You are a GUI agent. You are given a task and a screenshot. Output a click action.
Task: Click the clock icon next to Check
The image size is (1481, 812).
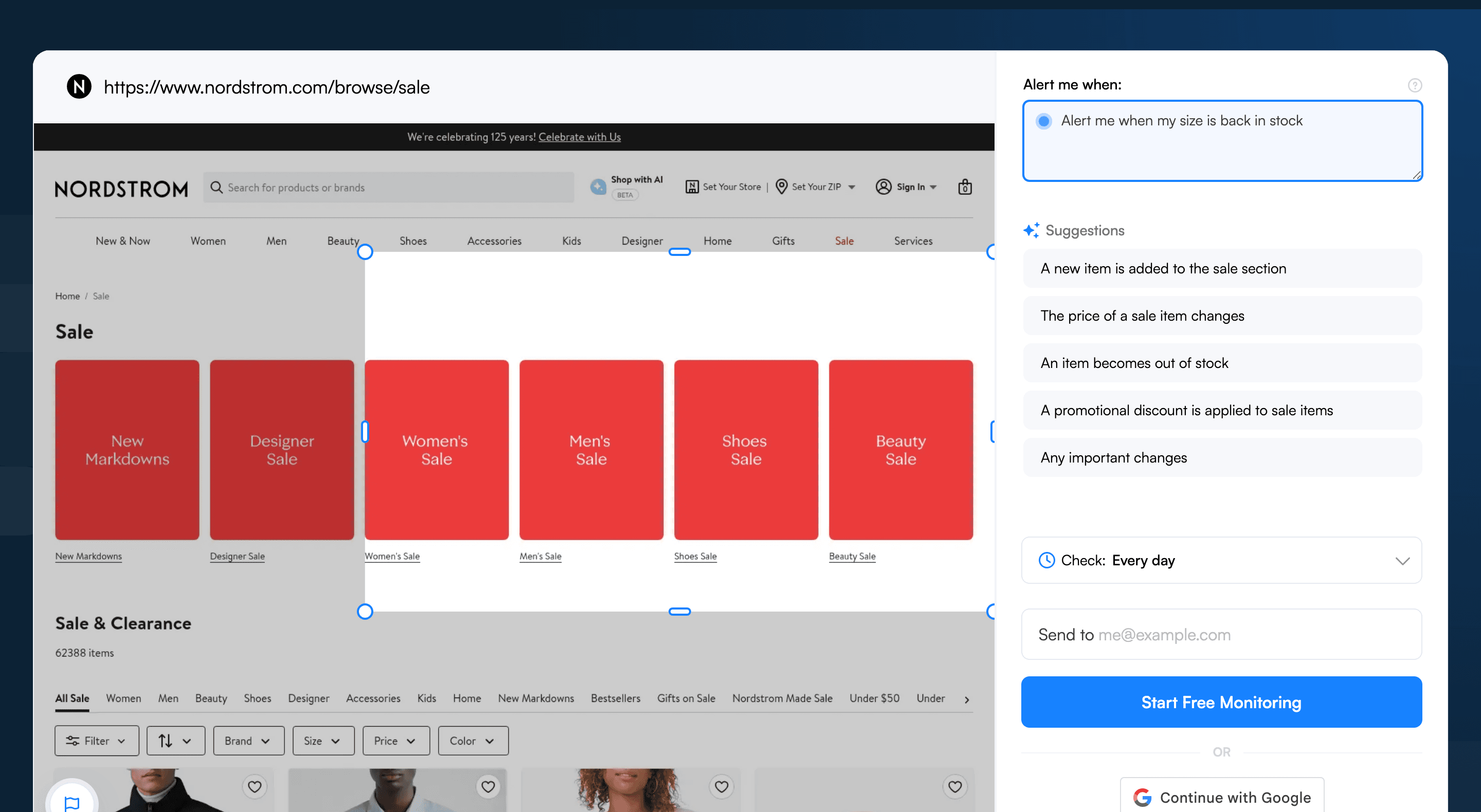tap(1046, 560)
